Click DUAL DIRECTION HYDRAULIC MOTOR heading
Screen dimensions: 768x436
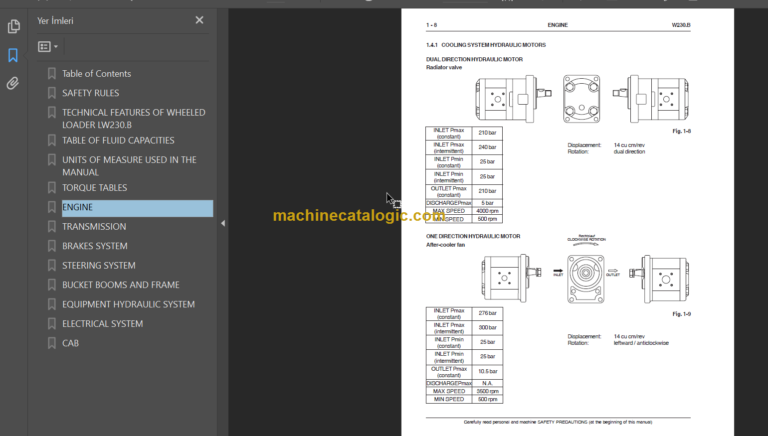point(474,59)
